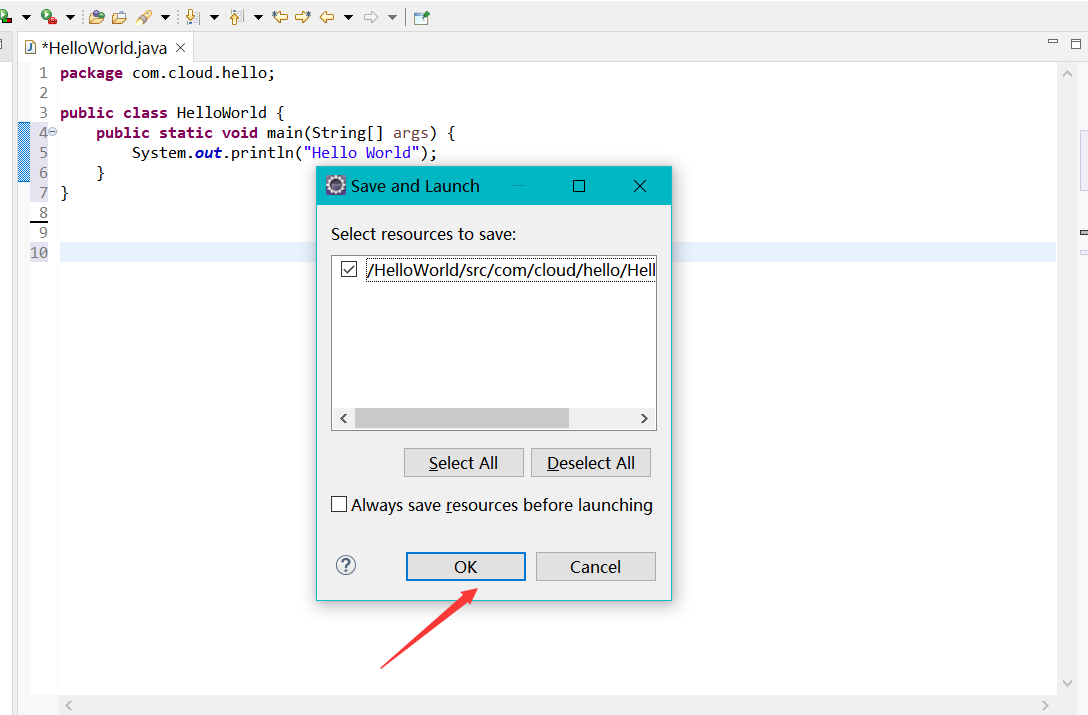Click the "package" keyword on line 1
Image resolution: width=1088 pixels, height=715 pixels.
click(91, 73)
